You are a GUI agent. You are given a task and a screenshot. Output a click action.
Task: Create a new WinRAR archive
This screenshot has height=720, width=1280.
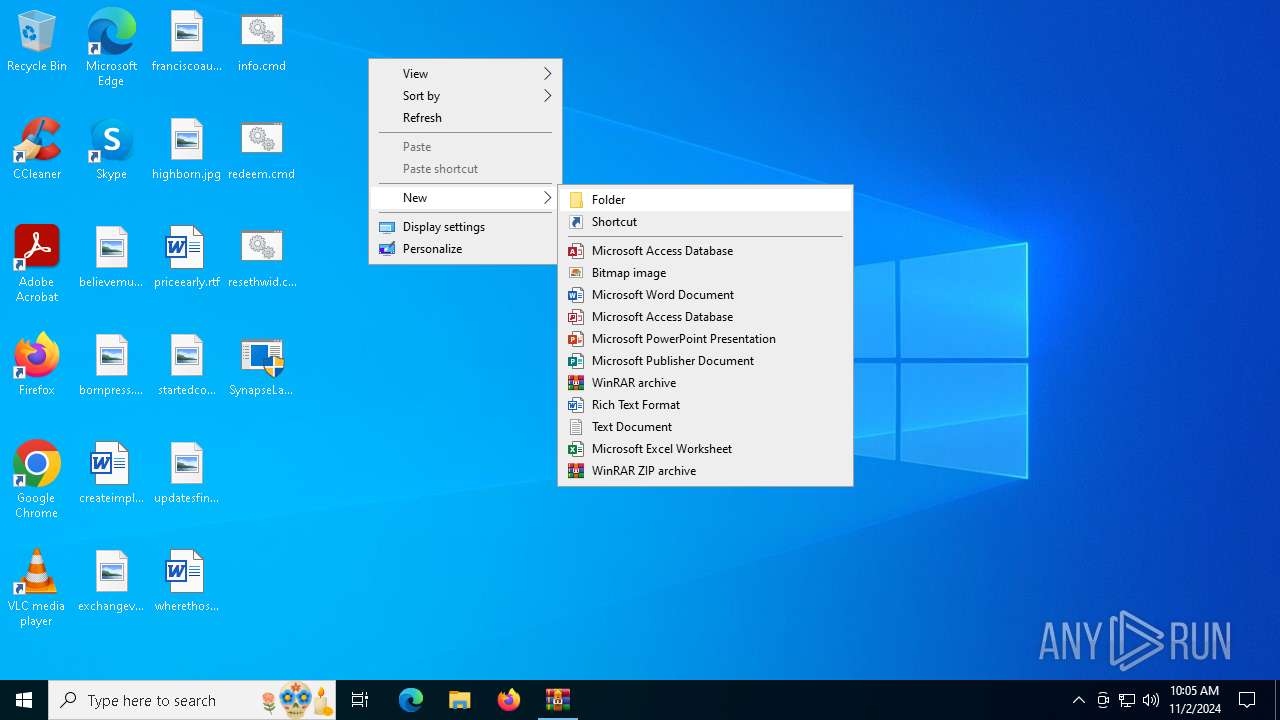(705, 383)
